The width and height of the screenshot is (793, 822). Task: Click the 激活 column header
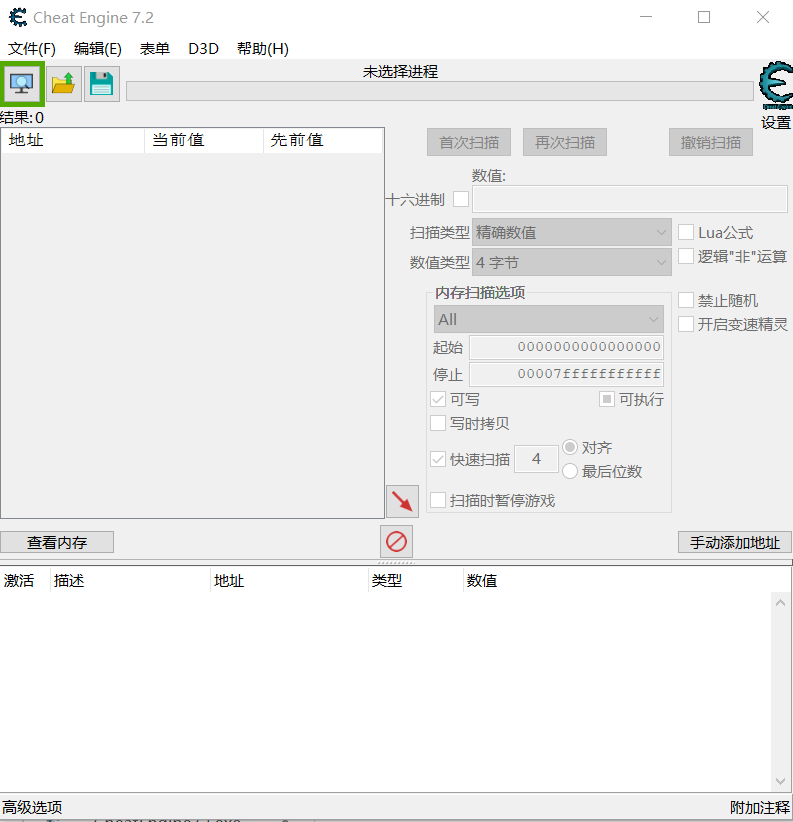point(25,581)
